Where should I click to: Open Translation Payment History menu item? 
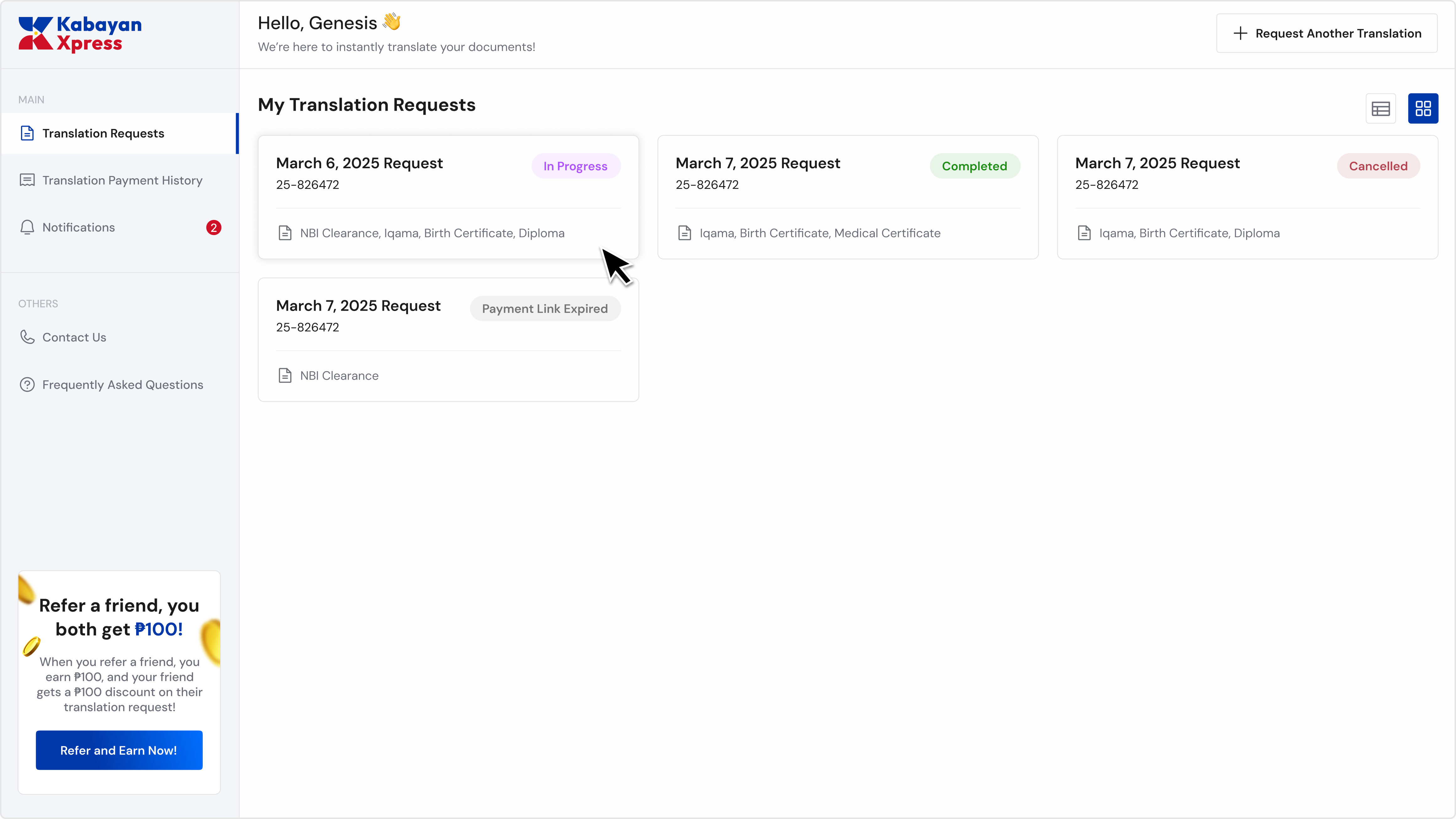(x=122, y=180)
